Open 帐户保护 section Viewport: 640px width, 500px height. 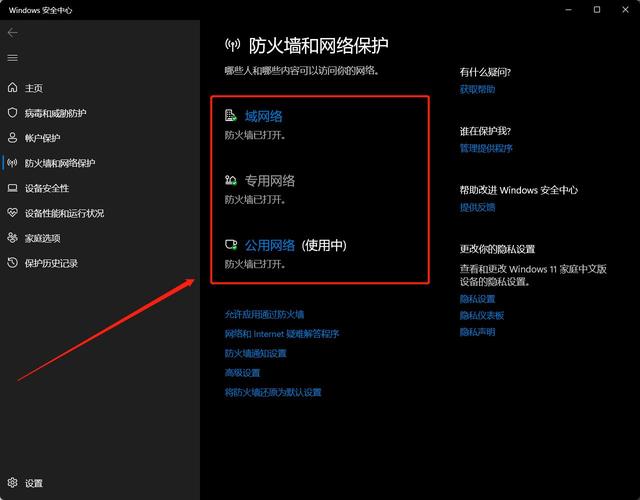pos(42,138)
